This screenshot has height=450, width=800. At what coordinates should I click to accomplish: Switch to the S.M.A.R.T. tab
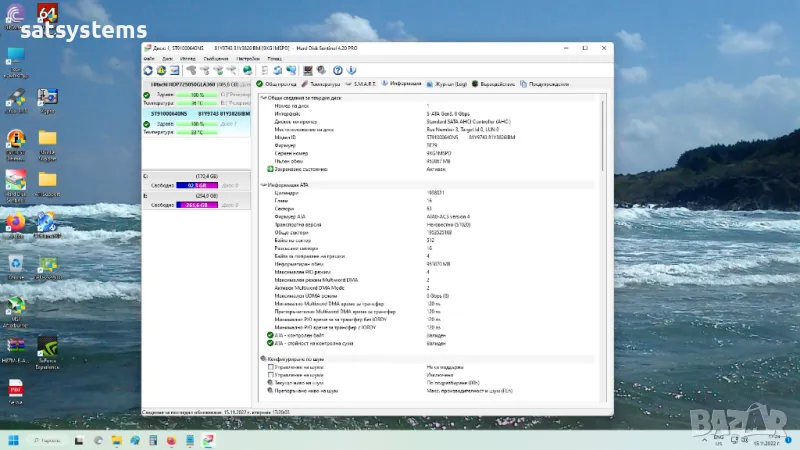[366, 84]
